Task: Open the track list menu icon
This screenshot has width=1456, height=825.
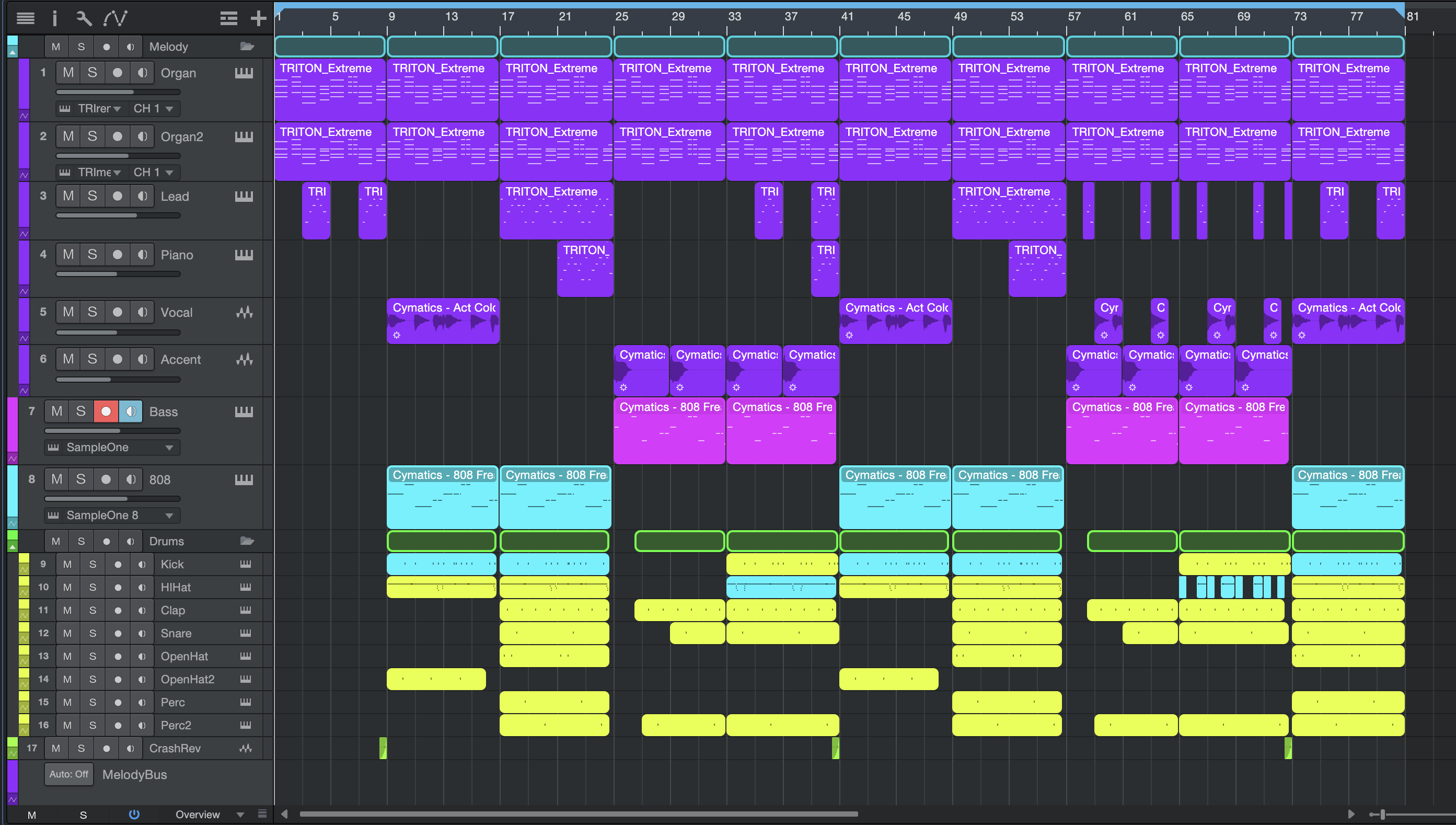Action: click(x=25, y=18)
